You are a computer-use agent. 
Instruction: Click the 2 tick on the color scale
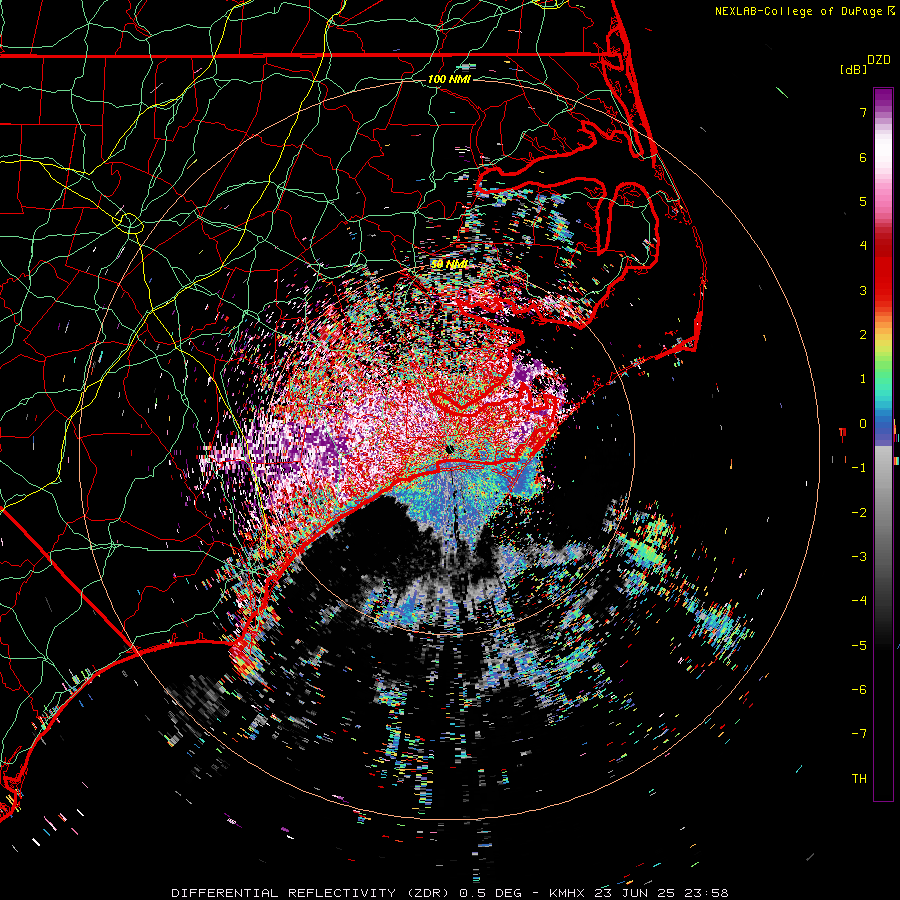tap(863, 335)
